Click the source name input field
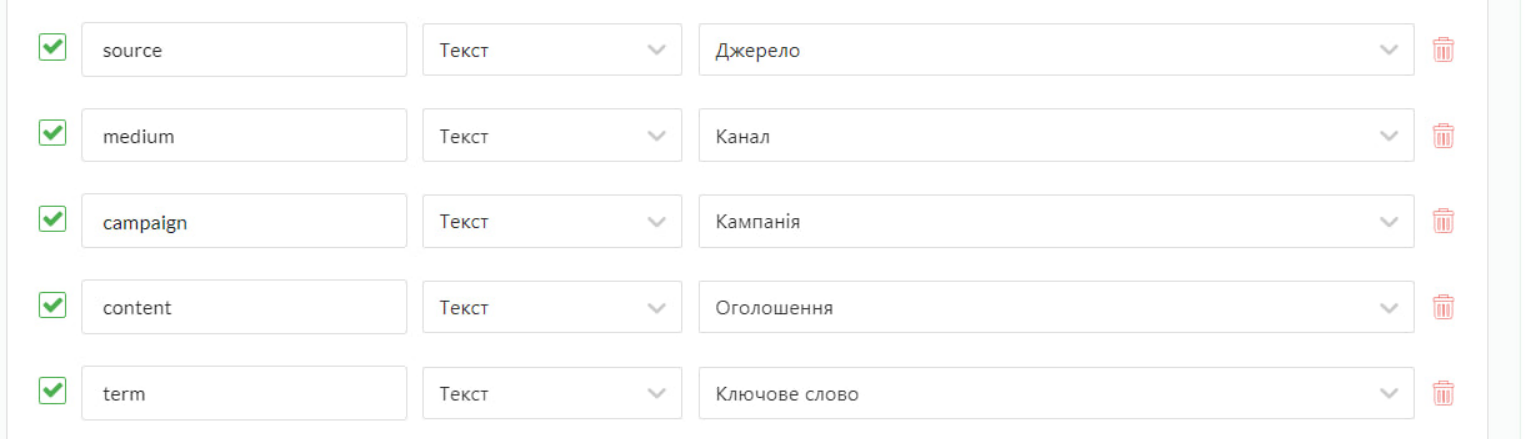Screen dimensions: 1528x439 [243, 50]
